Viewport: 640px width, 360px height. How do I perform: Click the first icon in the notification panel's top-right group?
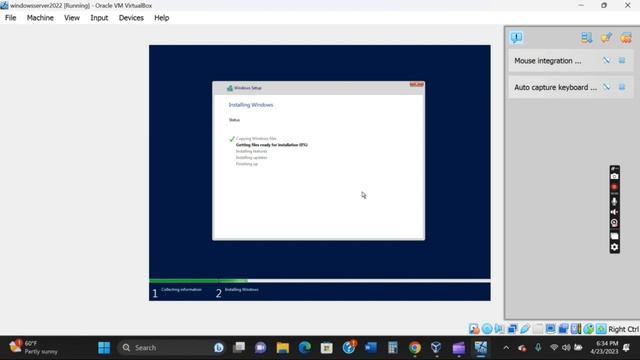586,38
